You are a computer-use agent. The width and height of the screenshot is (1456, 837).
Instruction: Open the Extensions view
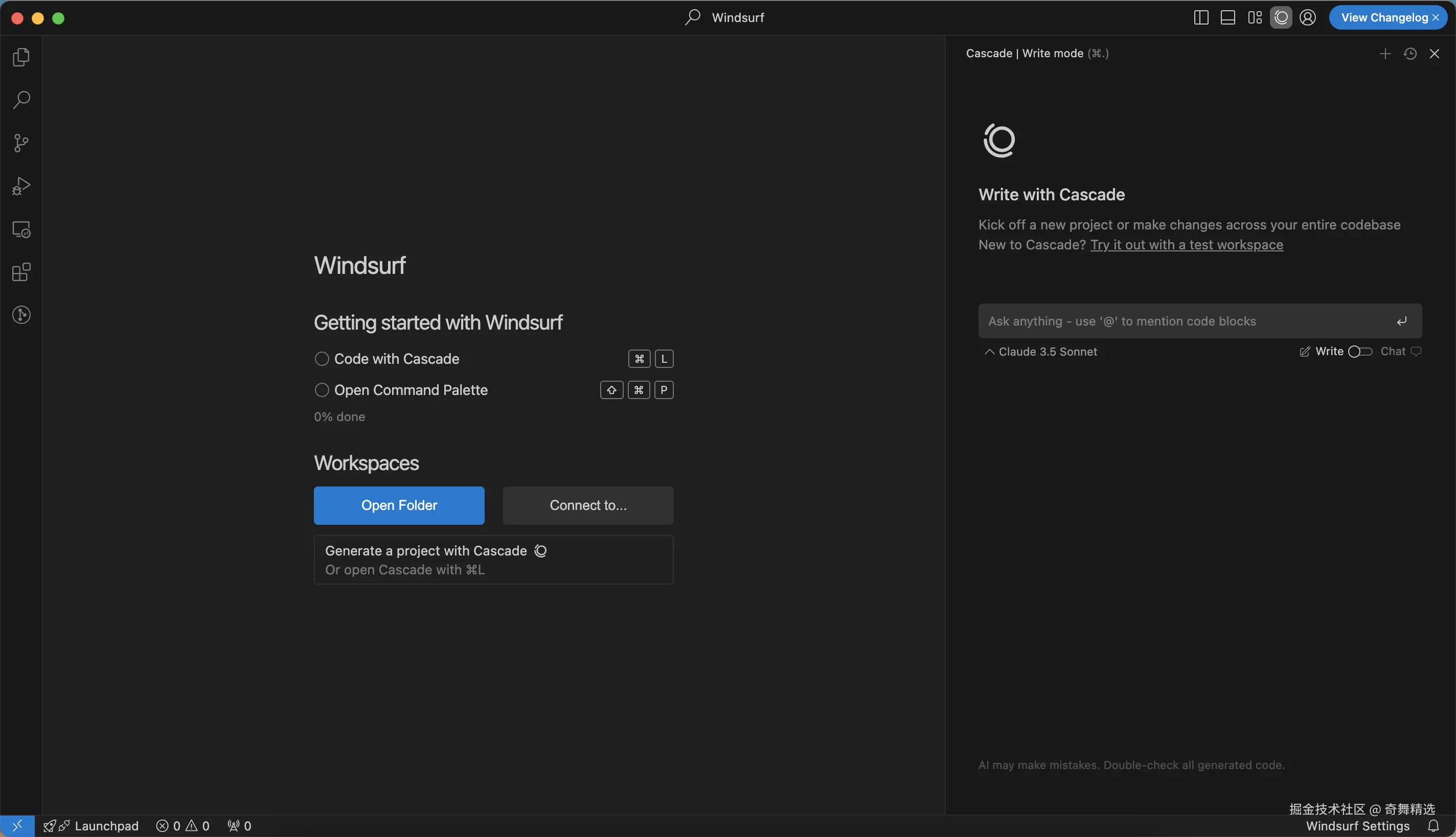pyautogui.click(x=21, y=272)
